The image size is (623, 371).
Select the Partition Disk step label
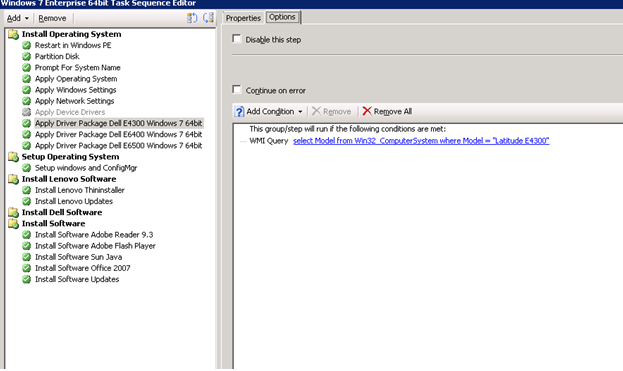click(x=57, y=56)
